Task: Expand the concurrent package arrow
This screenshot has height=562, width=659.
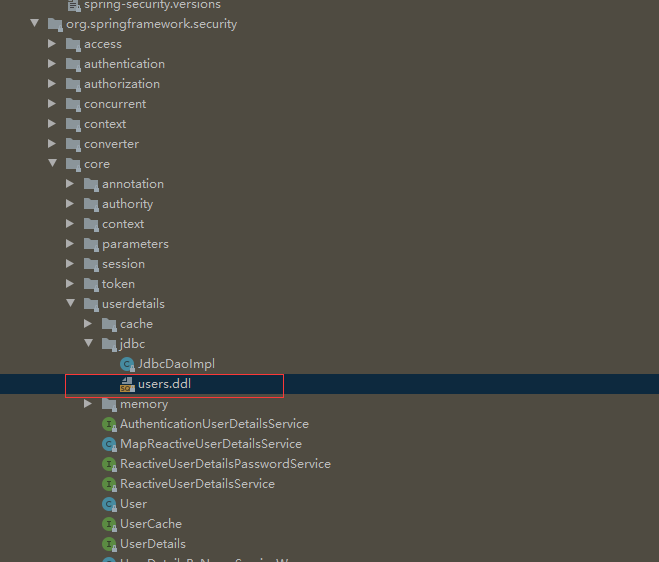Action: click(x=52, y=103)
